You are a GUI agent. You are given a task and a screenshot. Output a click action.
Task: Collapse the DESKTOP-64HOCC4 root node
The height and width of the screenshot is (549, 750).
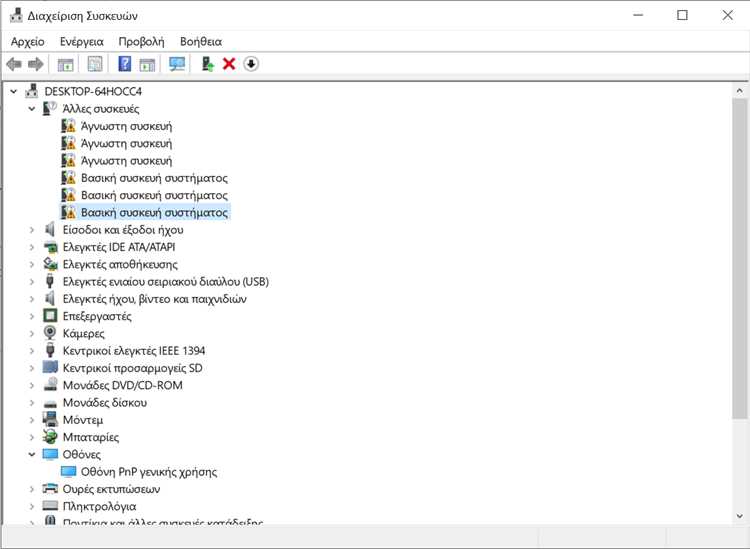pyautogui.click(x=13, y=91)
